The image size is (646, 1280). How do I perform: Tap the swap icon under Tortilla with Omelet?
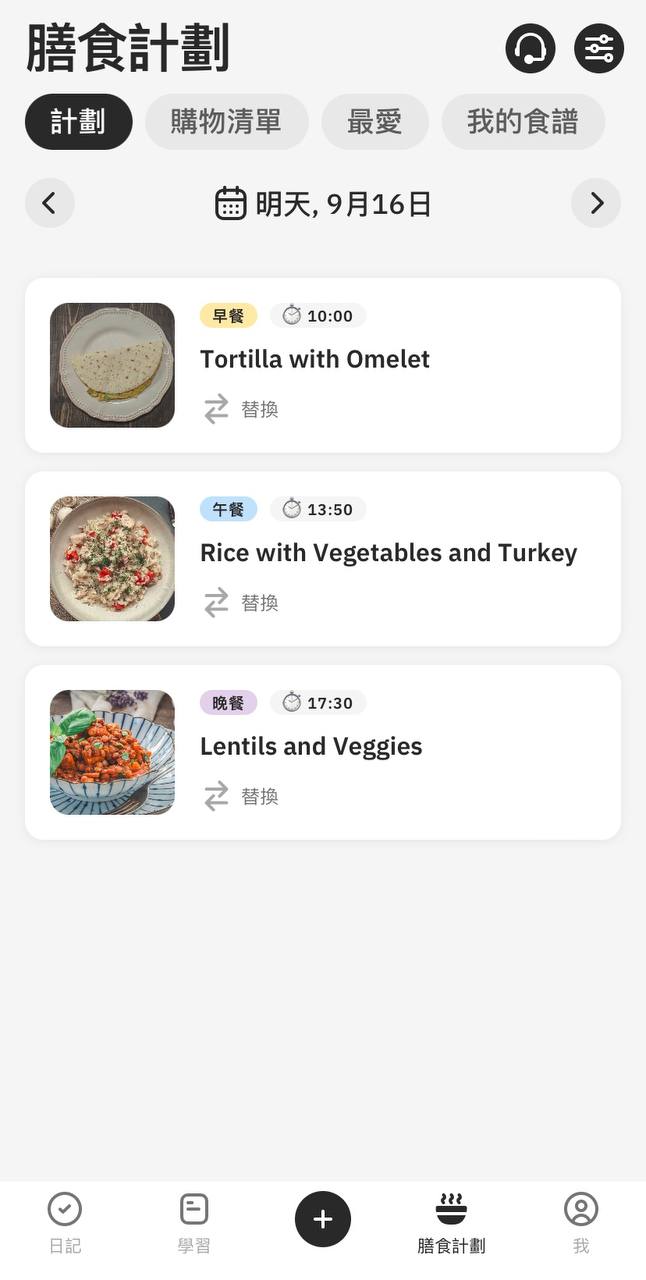[x=217, y=409]
